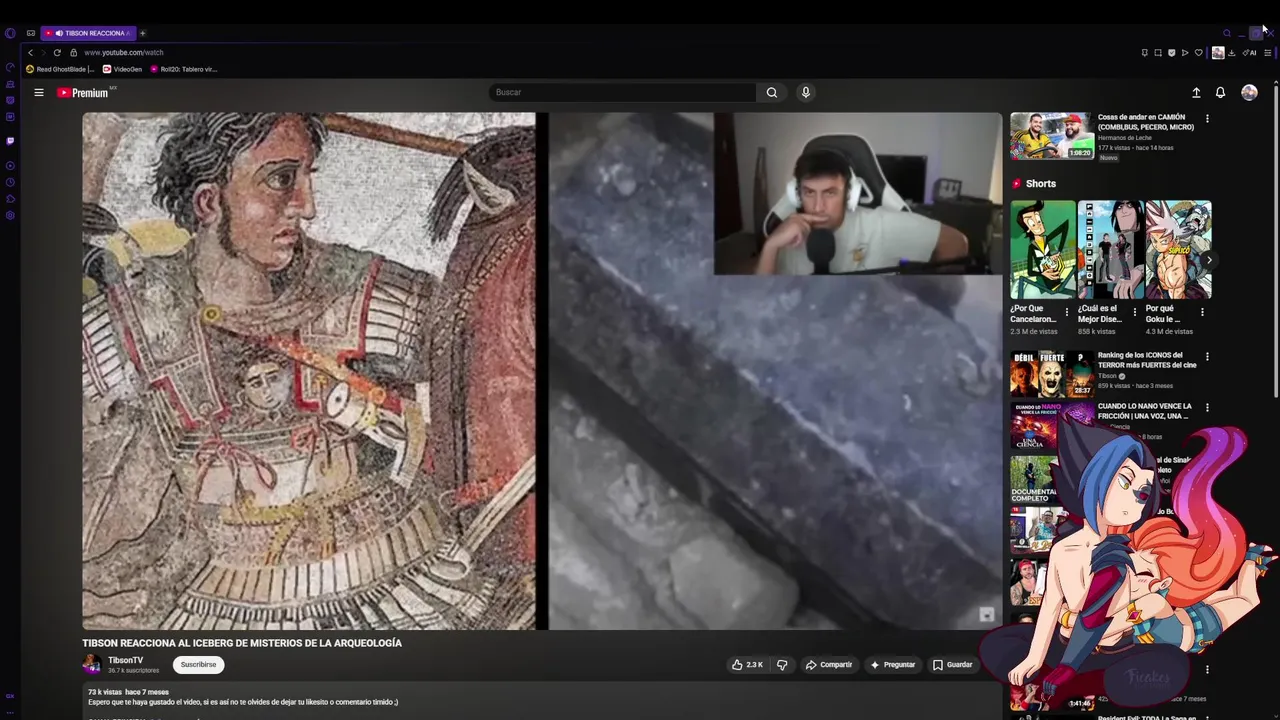Open a new browser tab

tap(142, 33)
